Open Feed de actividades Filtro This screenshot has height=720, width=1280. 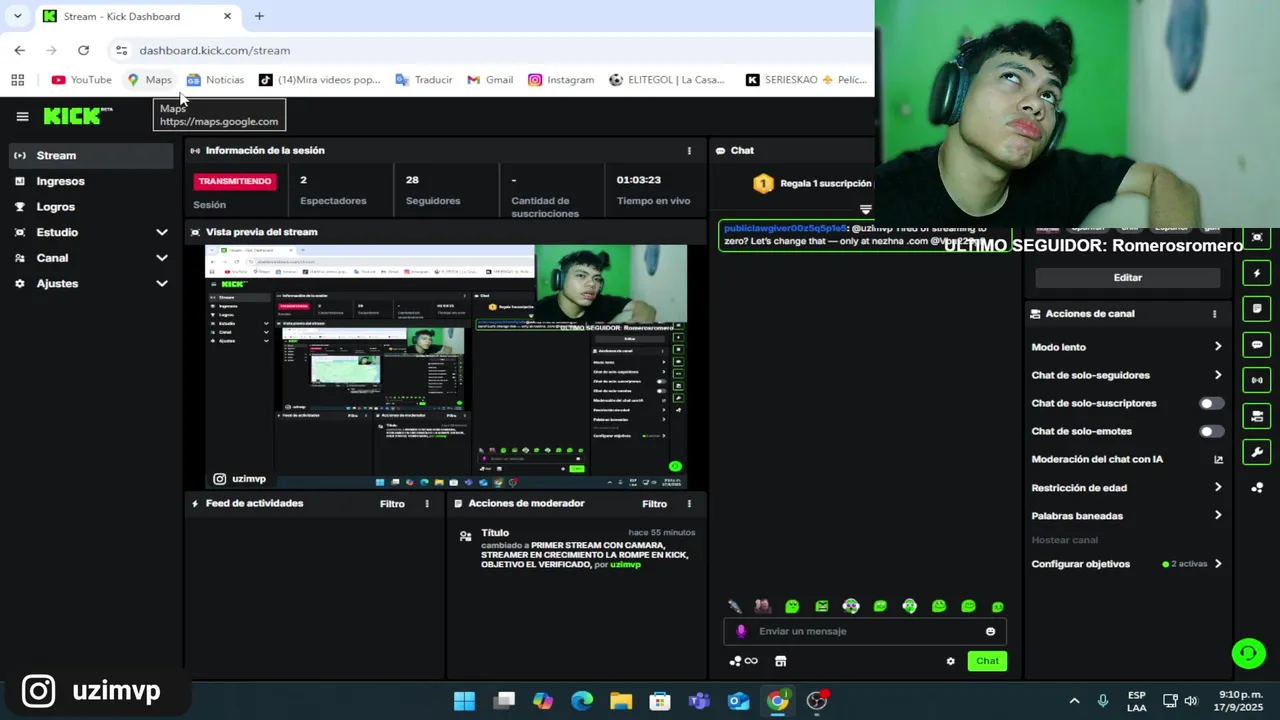[x=392, y=504]
